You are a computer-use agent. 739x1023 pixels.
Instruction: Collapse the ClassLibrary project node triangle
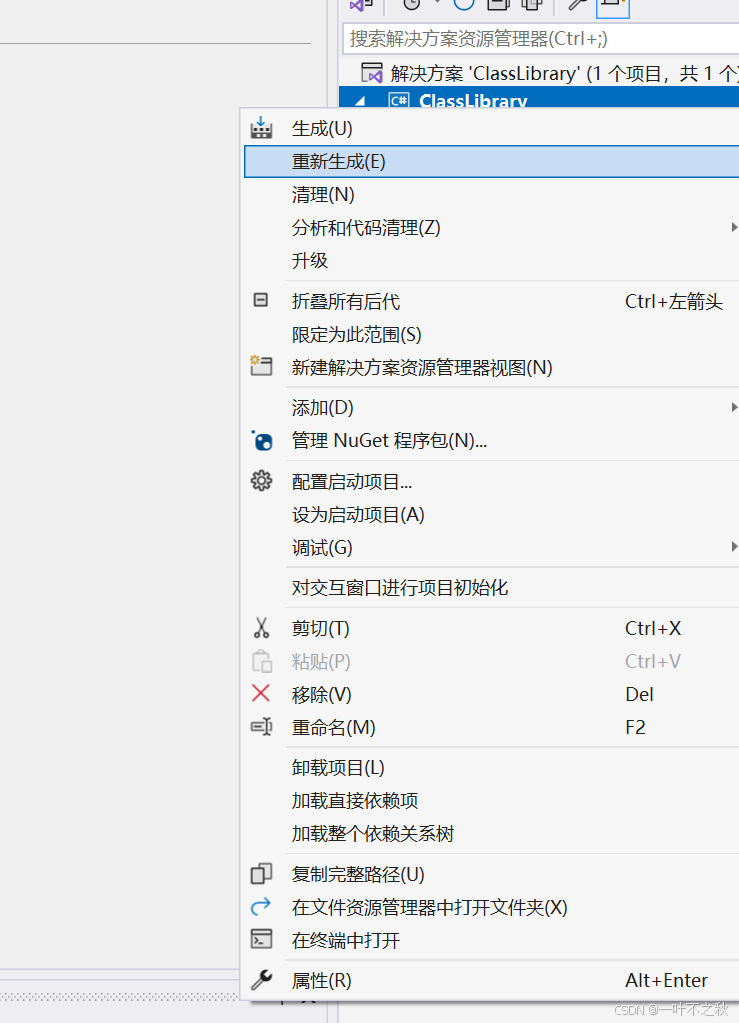click(x=359, y=101)
